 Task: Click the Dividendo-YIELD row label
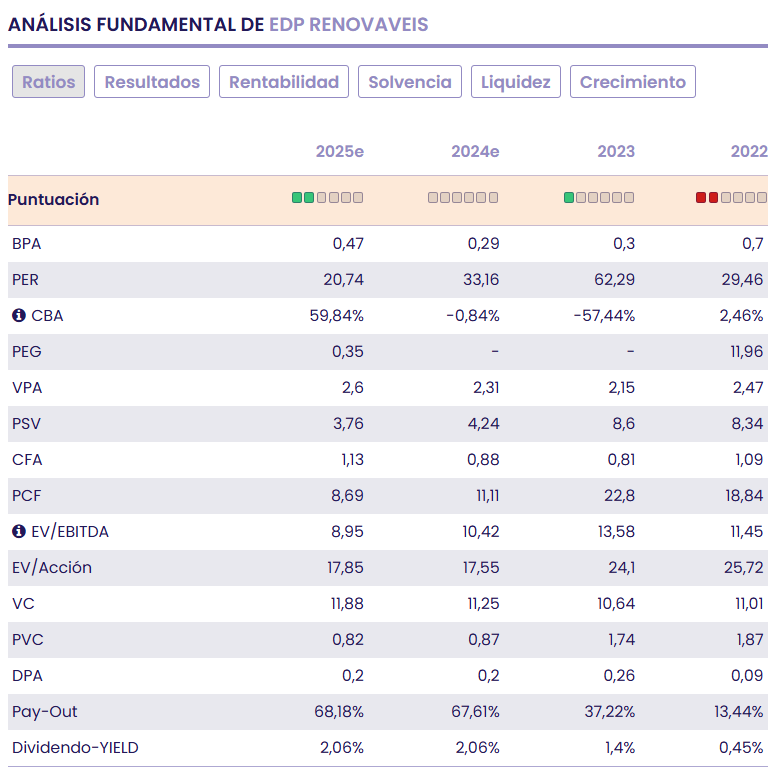point(75,748)
